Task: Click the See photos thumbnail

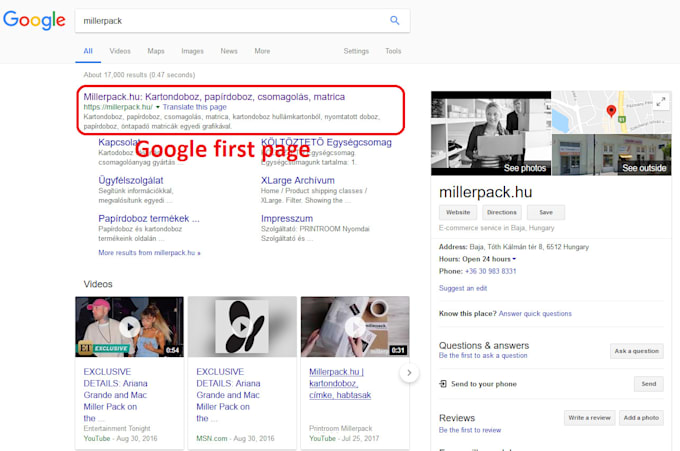Action: point(491,133)
